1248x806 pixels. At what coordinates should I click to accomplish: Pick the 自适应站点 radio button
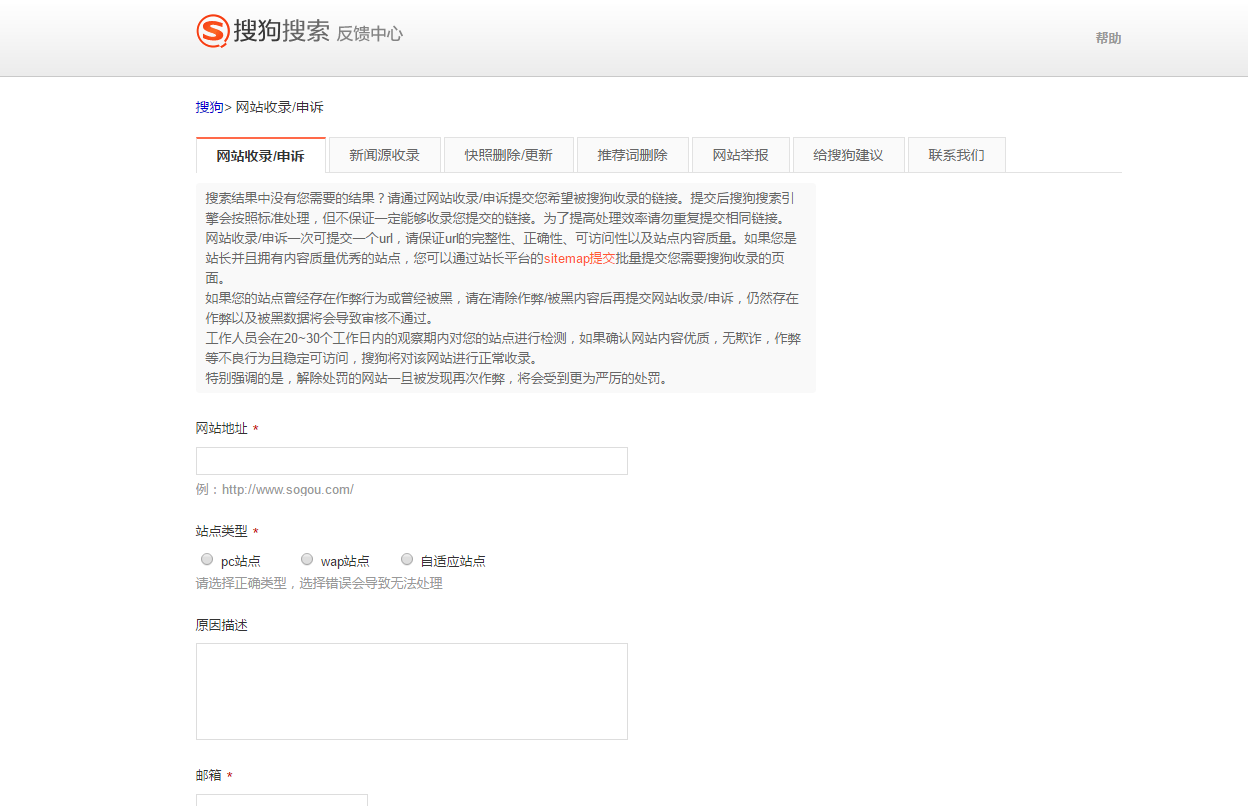(407, 559)
